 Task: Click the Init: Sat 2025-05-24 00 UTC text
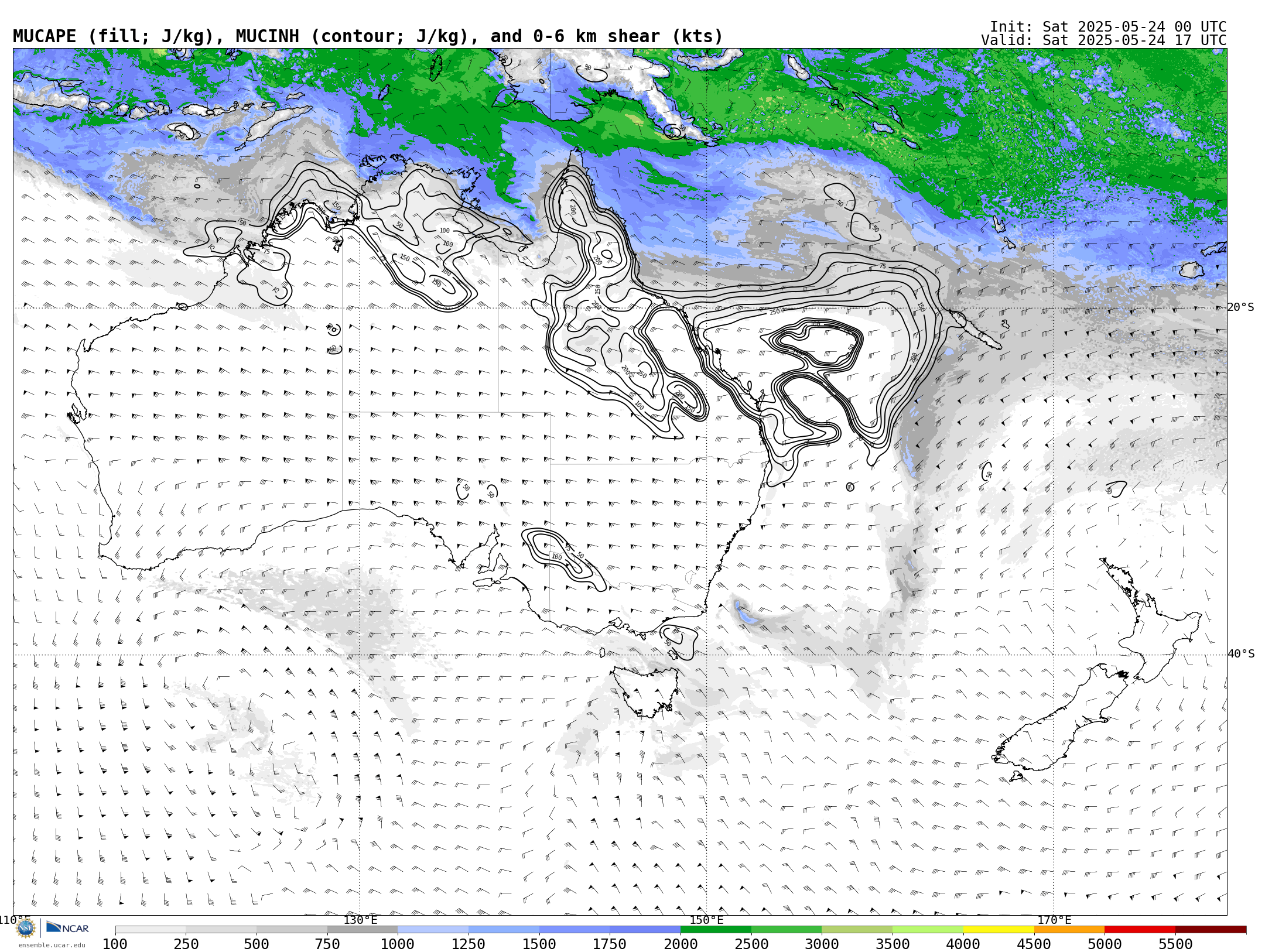point(1108,27)
